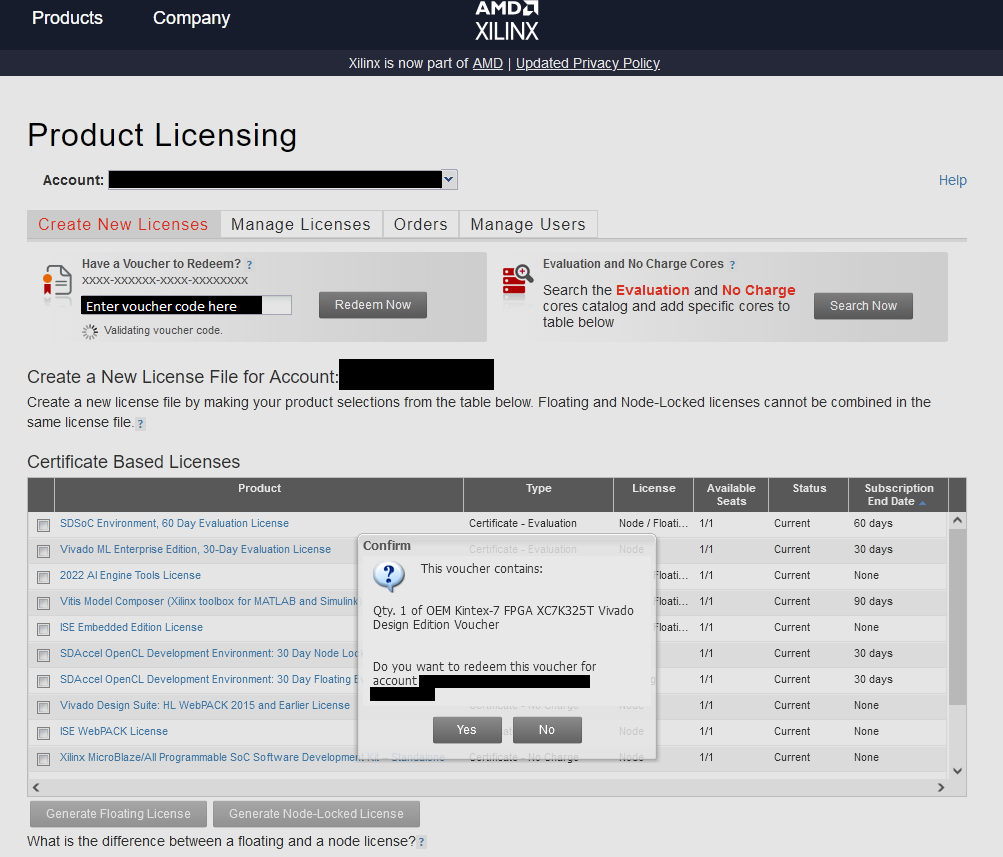The width and height of the screenshot is (1003, 857).
Task: Switch to the Orders tab
Action: click(x=421, y=224)
